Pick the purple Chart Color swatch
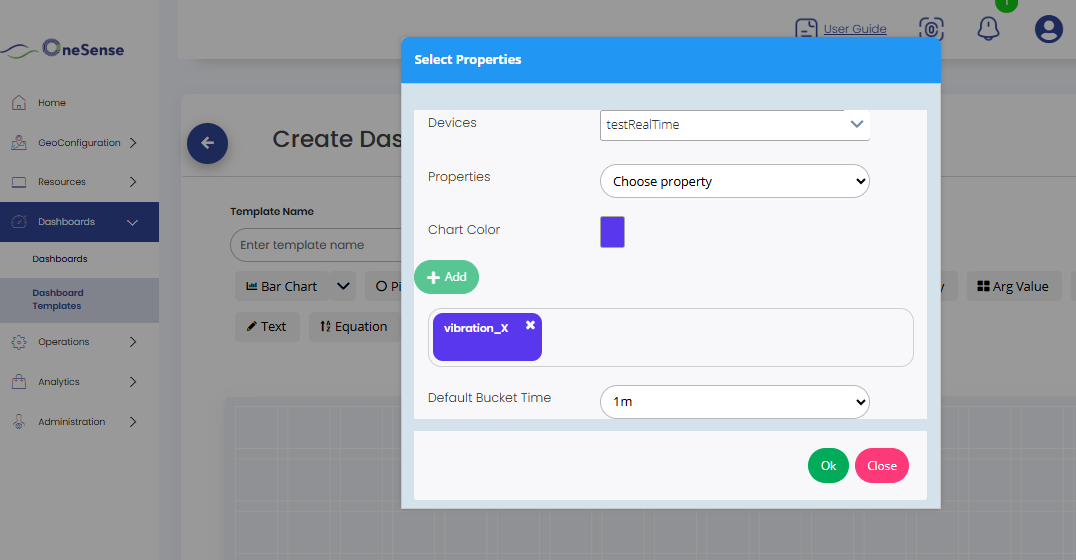Image resolution: width=1076 pixels, height=560 pixels. 612,232
